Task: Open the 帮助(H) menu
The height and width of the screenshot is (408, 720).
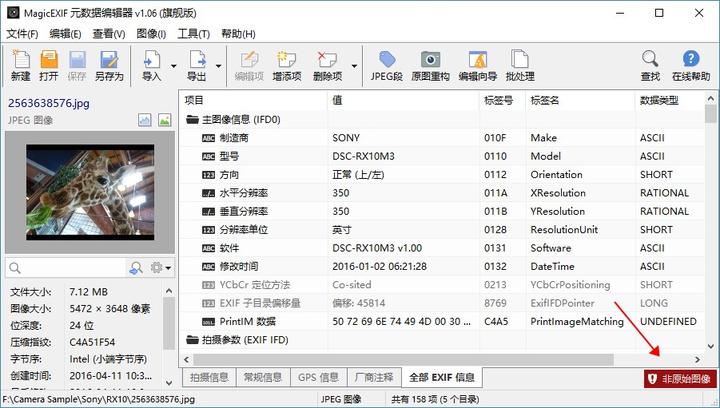Action: pyautogui.click(x=238, y=34)
